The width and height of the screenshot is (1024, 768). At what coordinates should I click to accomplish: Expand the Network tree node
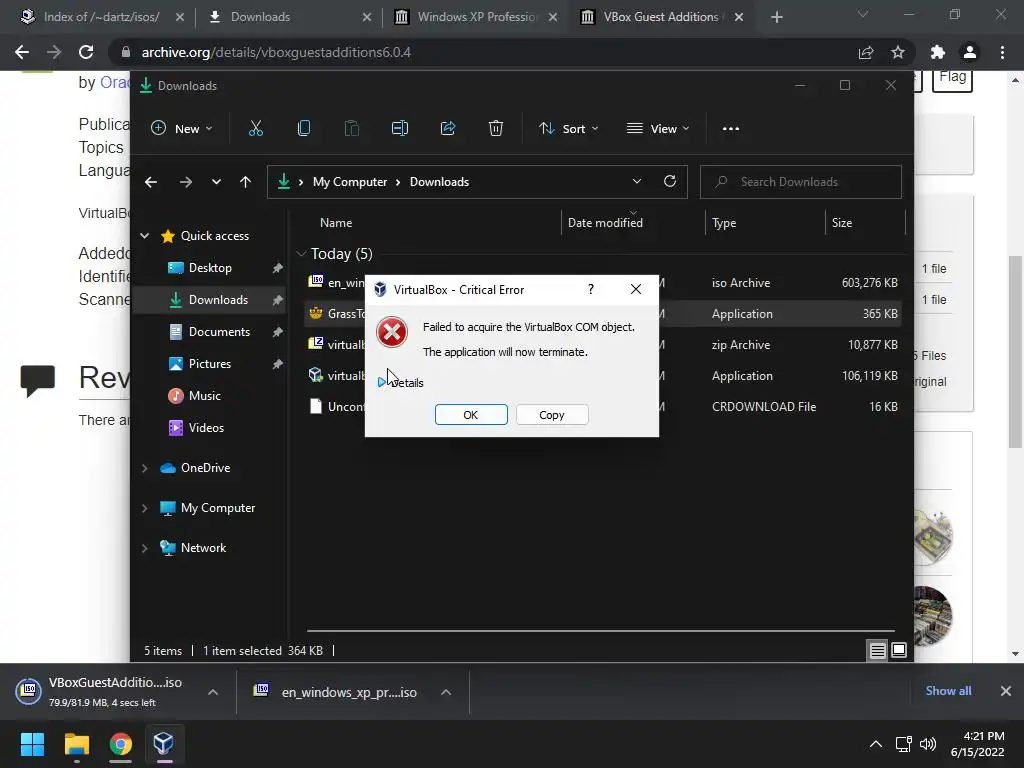145,548
